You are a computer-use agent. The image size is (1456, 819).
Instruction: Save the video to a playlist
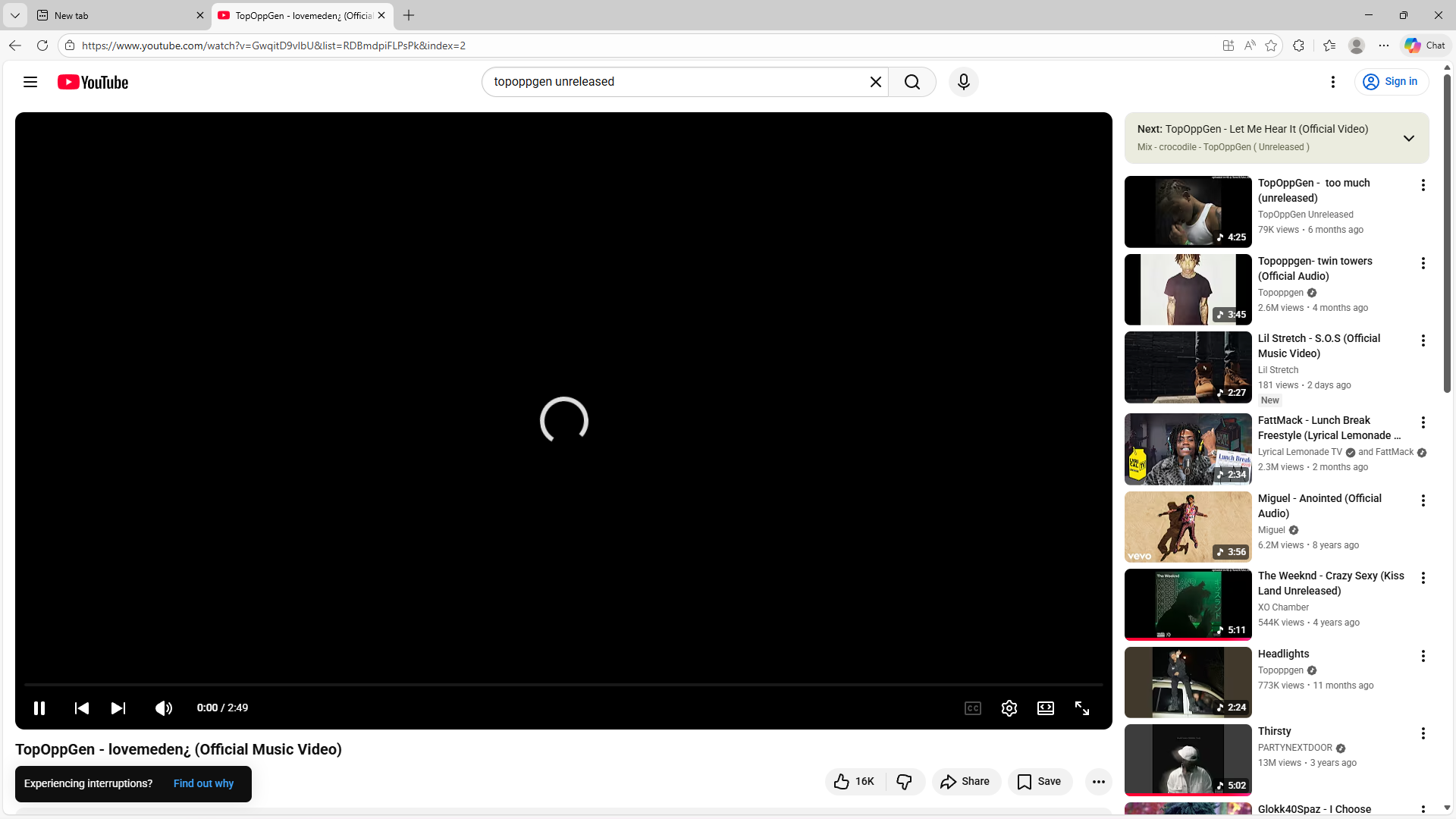1040,782
